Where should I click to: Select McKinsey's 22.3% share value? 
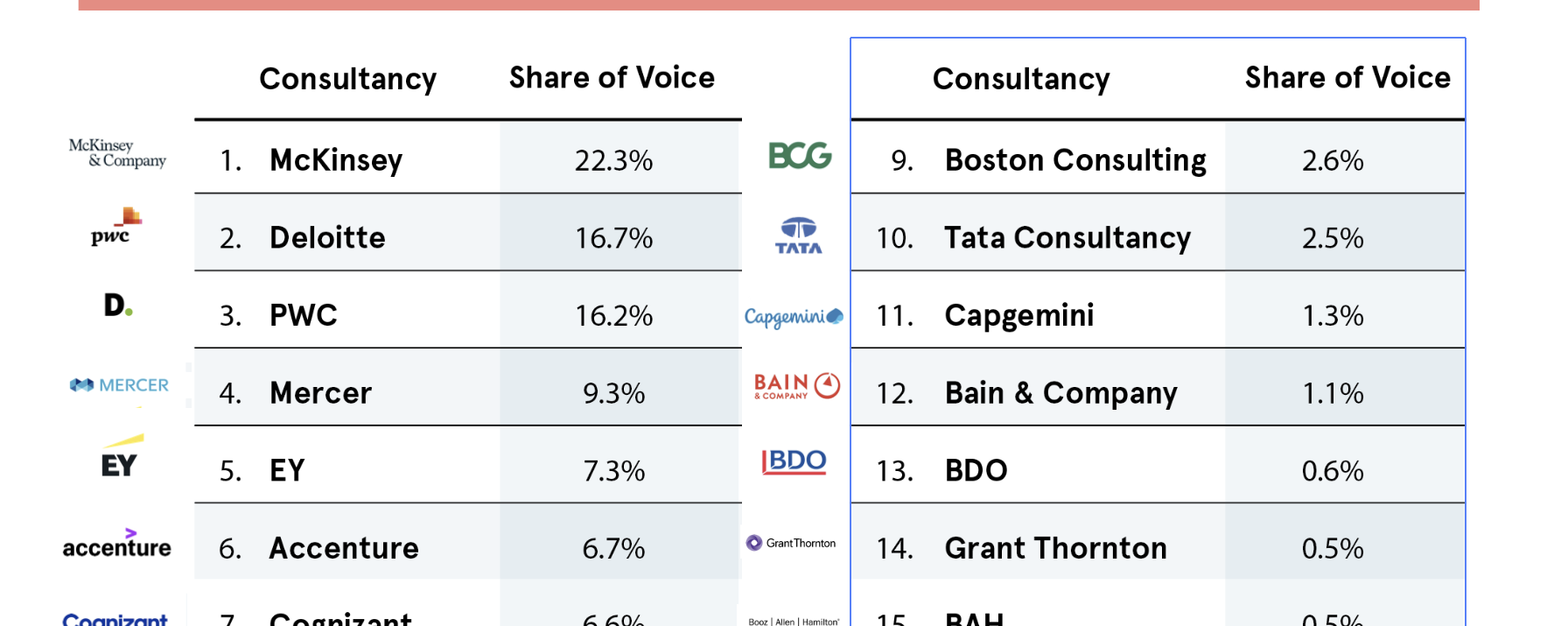(613, 160)
